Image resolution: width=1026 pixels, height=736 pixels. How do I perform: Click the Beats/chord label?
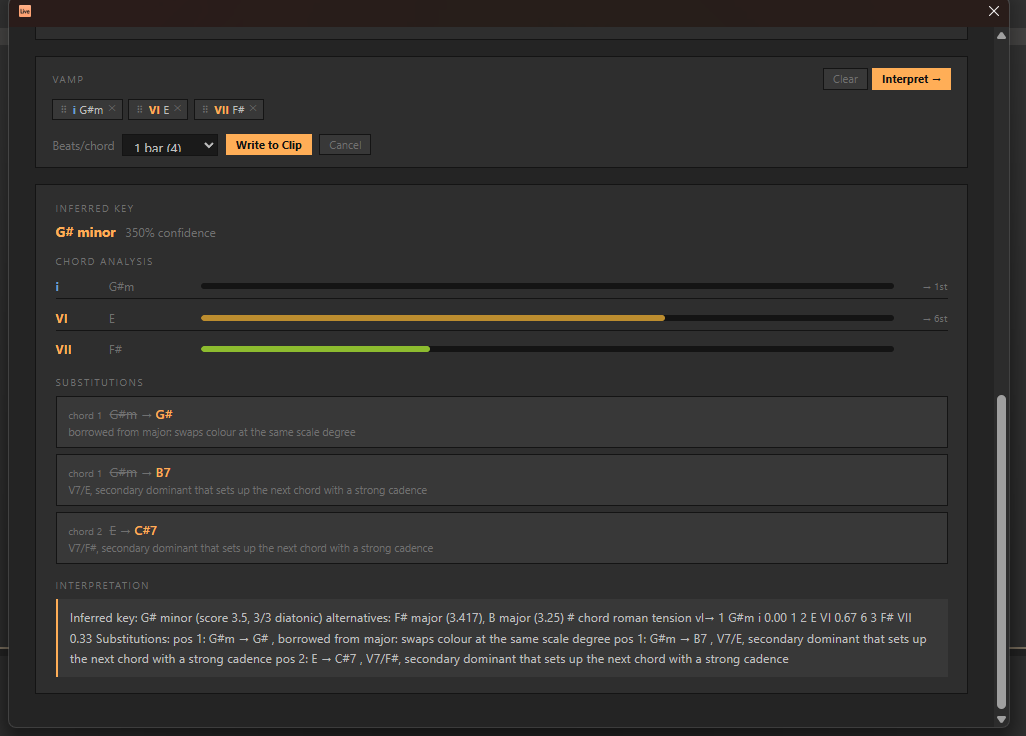(x=83, y=145)
